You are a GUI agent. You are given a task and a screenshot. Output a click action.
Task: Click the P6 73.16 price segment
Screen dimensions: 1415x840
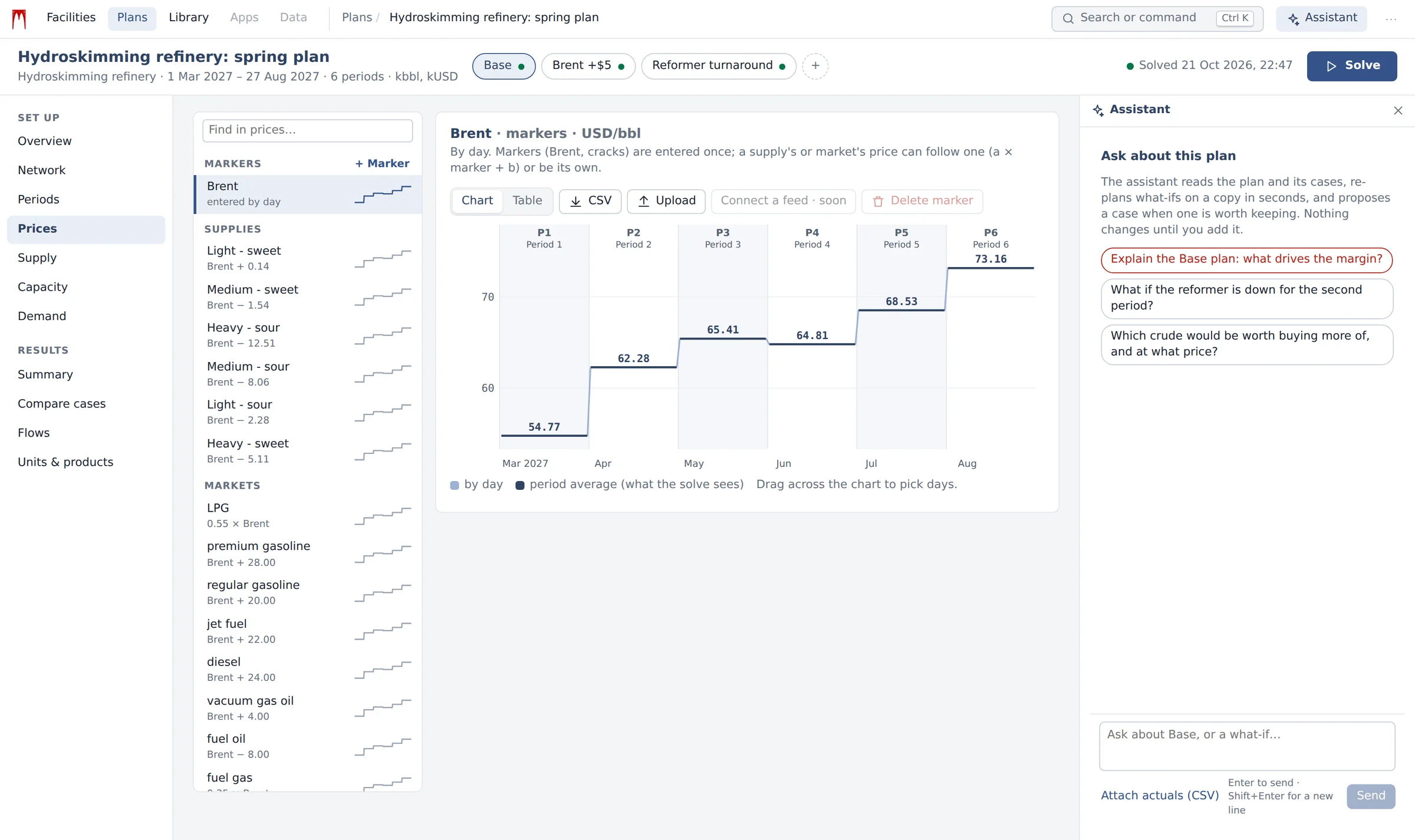tap(990, 268)
